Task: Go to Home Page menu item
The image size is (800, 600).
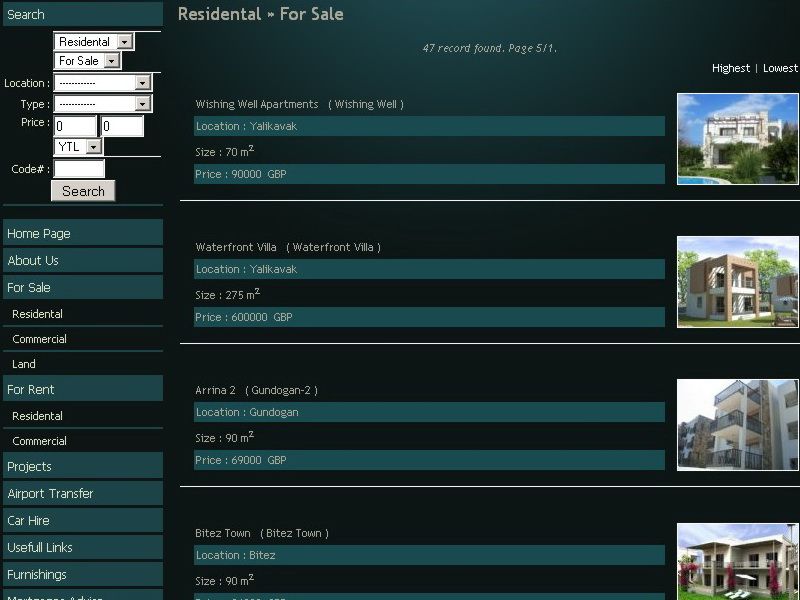Action: [x=83, y=233]
